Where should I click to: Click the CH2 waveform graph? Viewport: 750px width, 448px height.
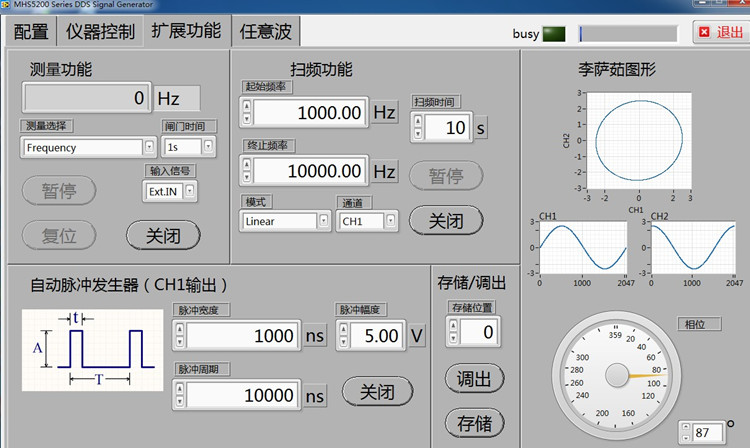pos(694,246)
